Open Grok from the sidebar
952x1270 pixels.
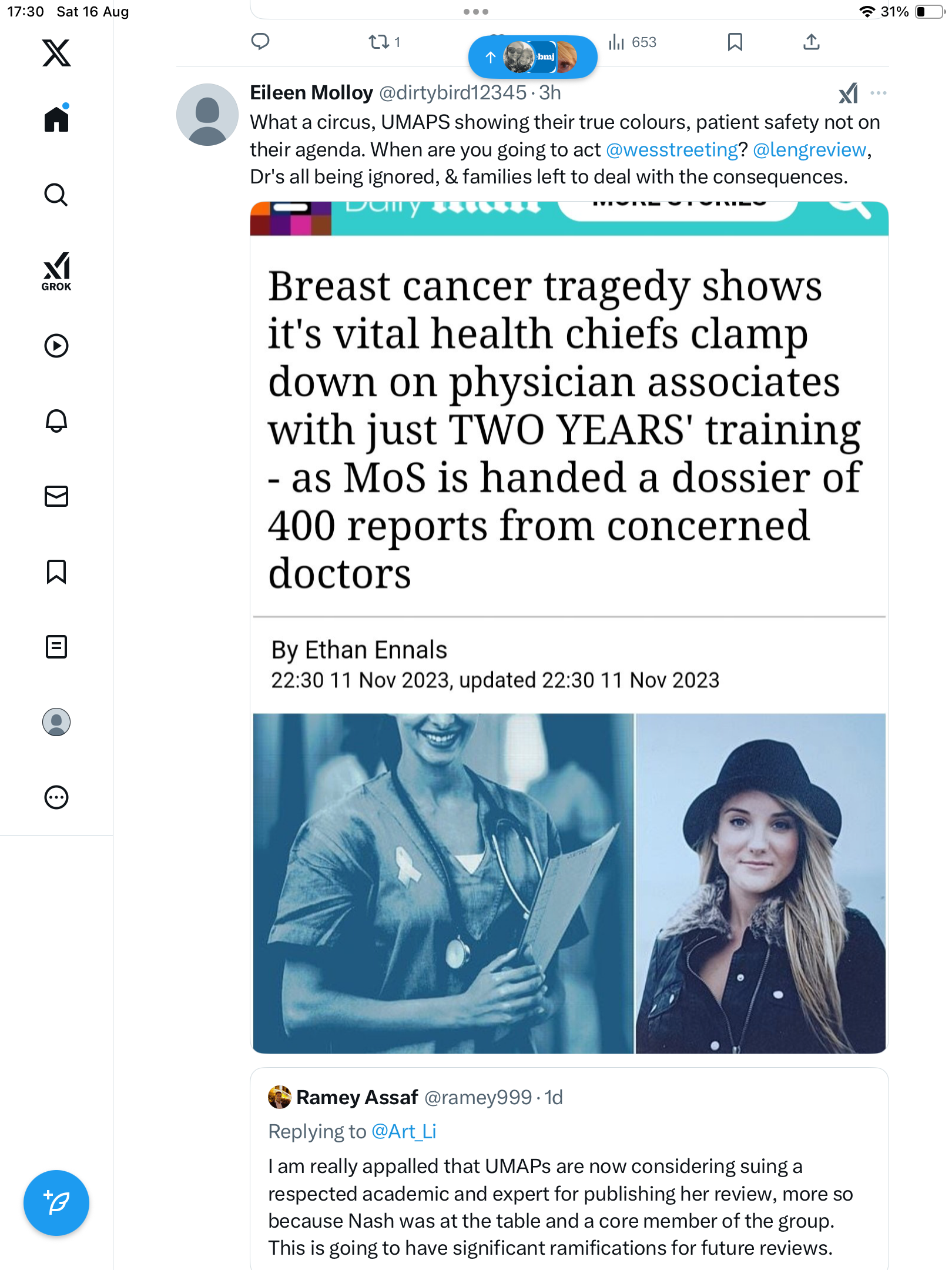coord(56,271)
